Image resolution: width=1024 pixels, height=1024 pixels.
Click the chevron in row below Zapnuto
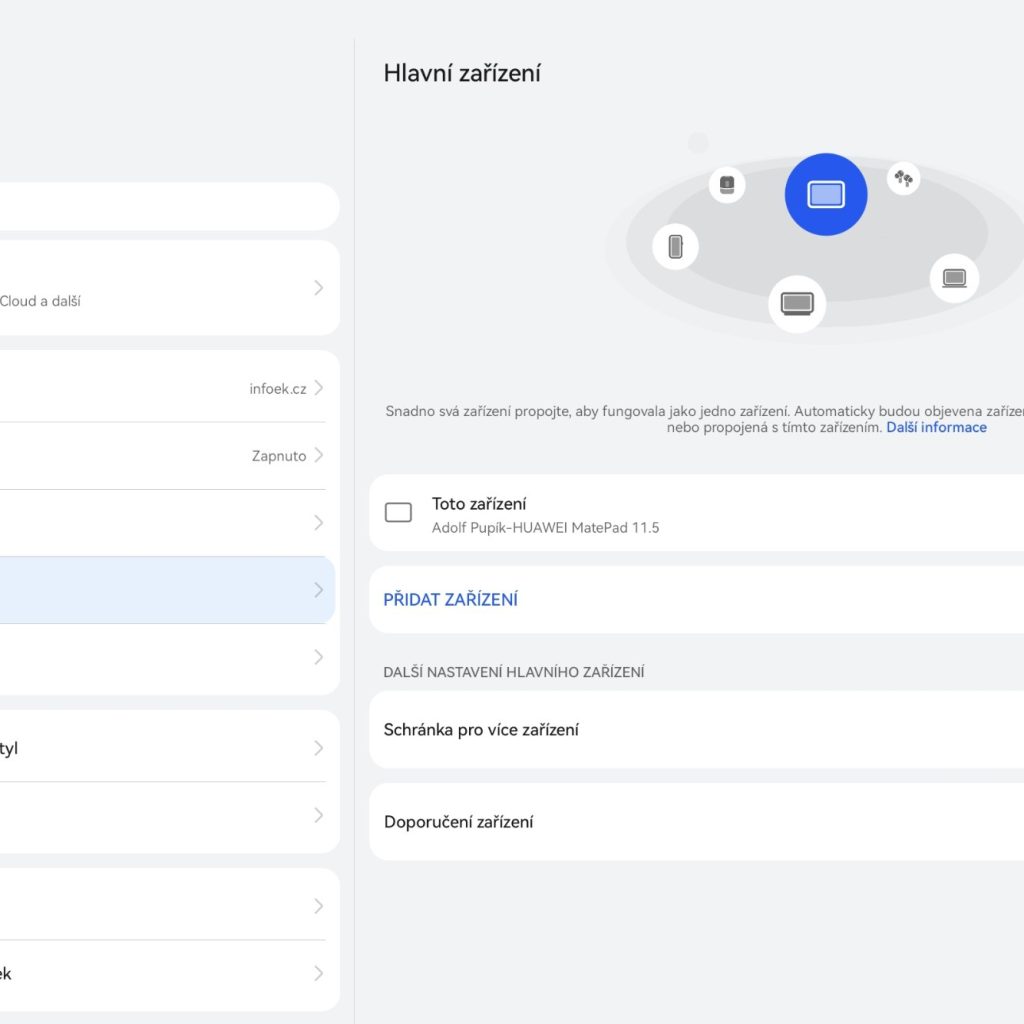coord(318,523)
